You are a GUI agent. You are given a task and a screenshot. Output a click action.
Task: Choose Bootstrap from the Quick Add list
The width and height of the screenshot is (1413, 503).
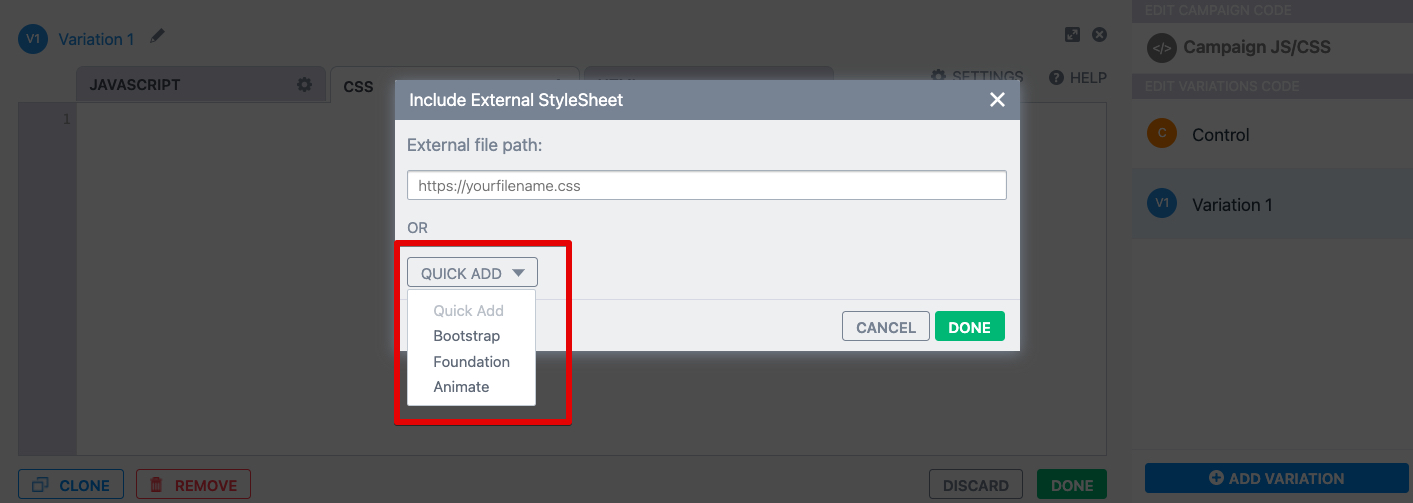pos(466,336)
